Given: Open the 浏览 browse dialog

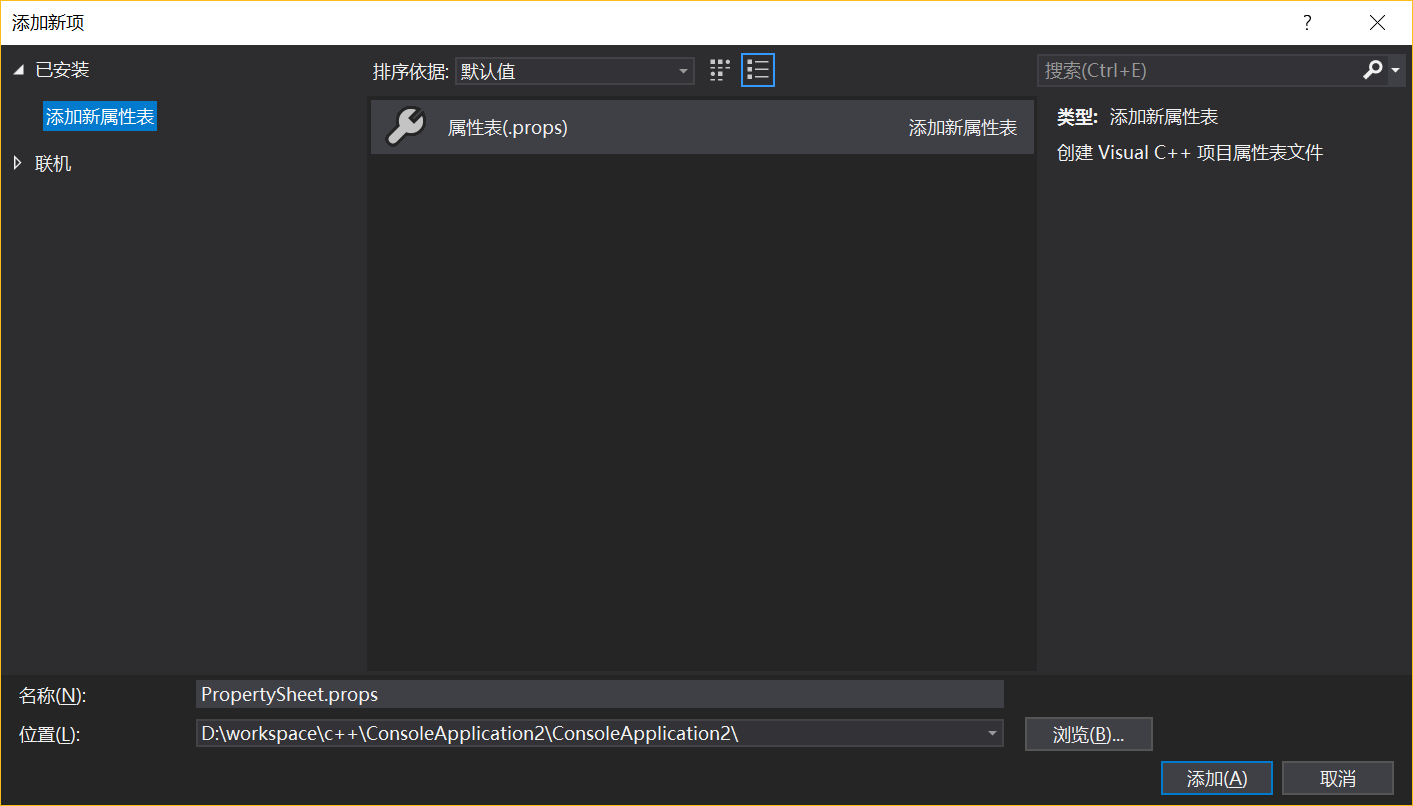Looking at the screenshot, I should tap(1088, 733).
